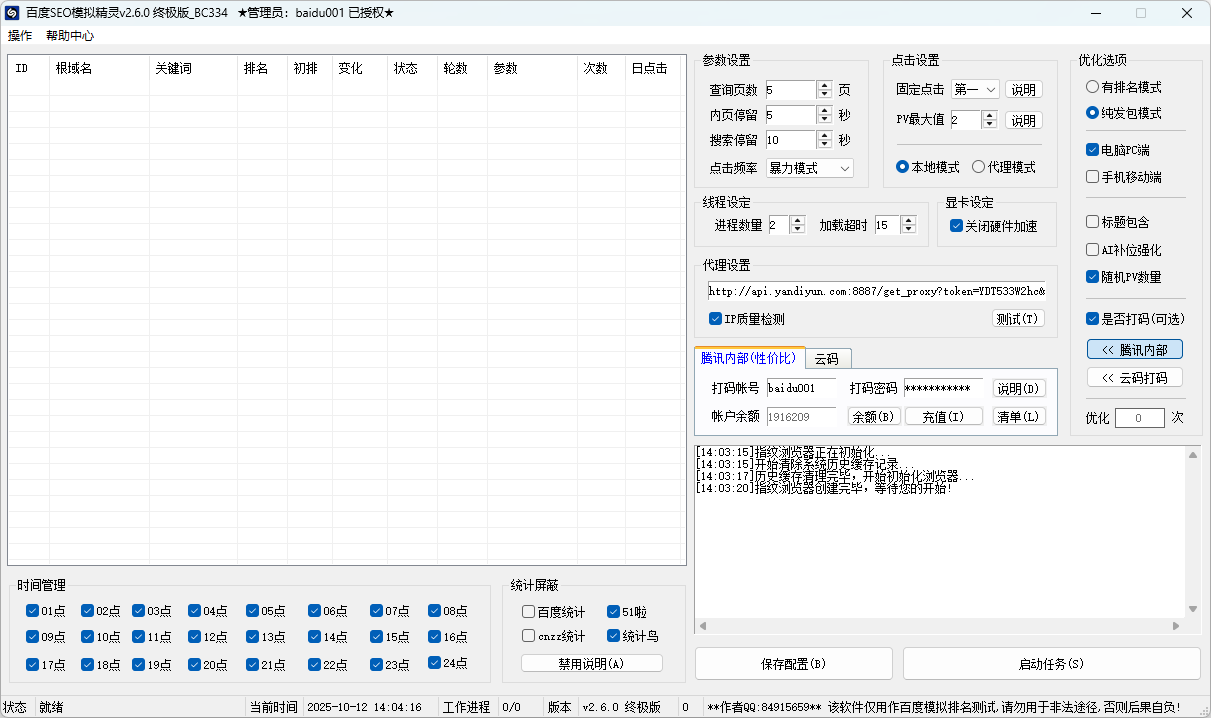Enable the 手机移动端 checkbox
1211x718 pixels.
pyautogui.click(x=1093, y=177)
